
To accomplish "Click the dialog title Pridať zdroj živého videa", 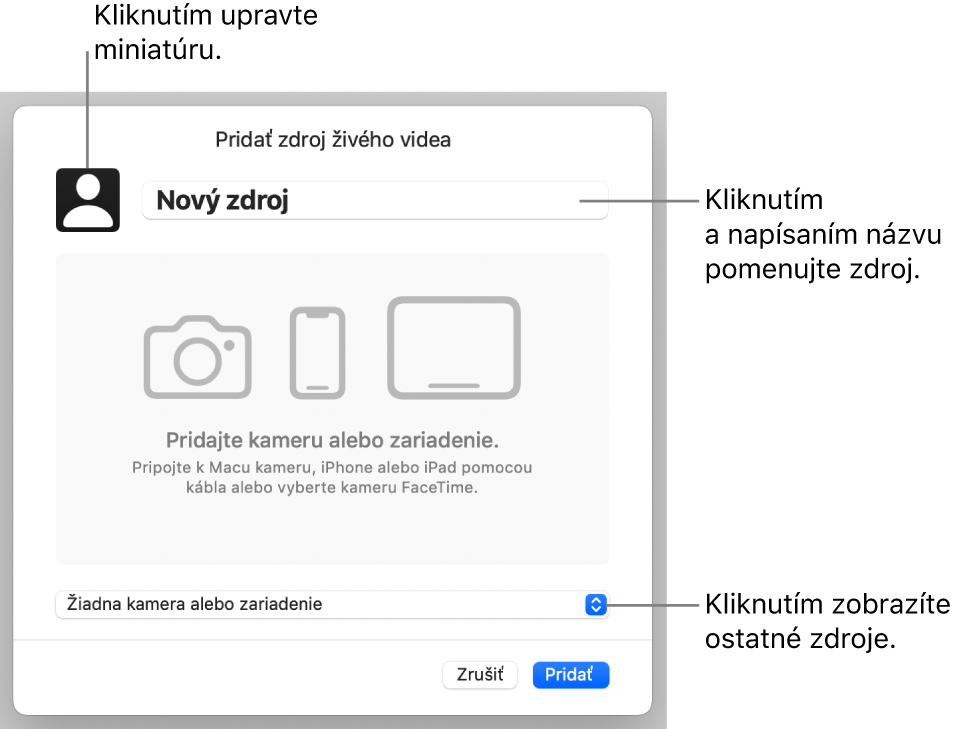I will click(x=333, y=139).
